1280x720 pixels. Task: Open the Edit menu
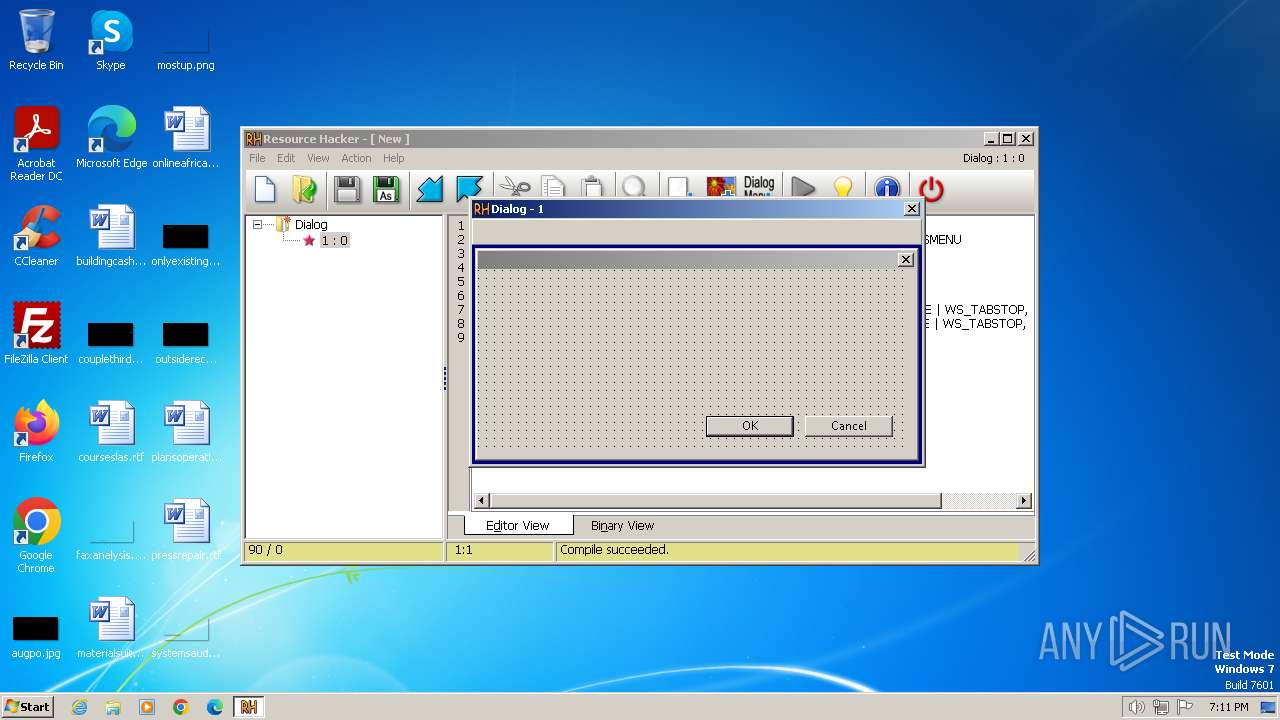[286, 158]
